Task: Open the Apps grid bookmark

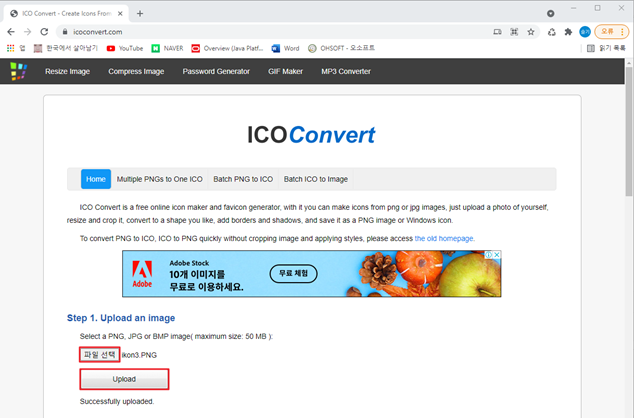Action: coord(16,48)
